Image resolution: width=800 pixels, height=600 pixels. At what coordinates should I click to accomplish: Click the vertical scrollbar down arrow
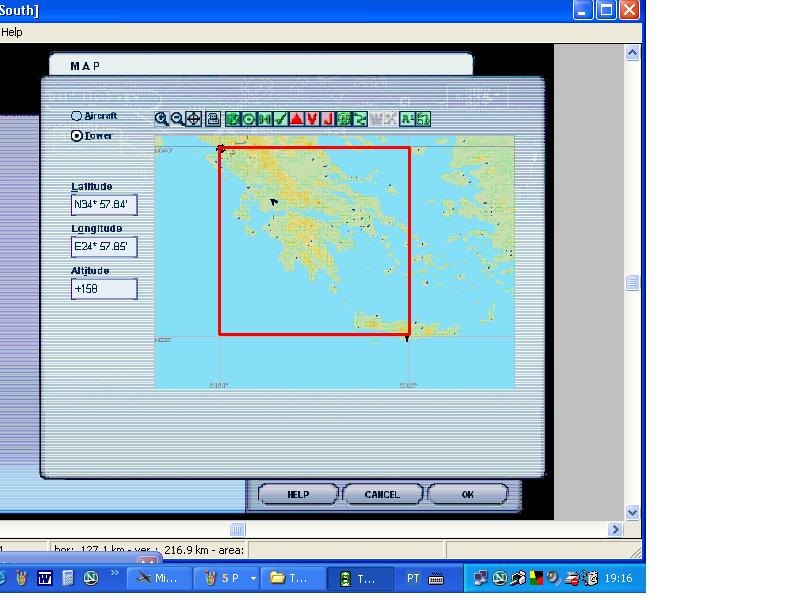[x=632, y=512]
